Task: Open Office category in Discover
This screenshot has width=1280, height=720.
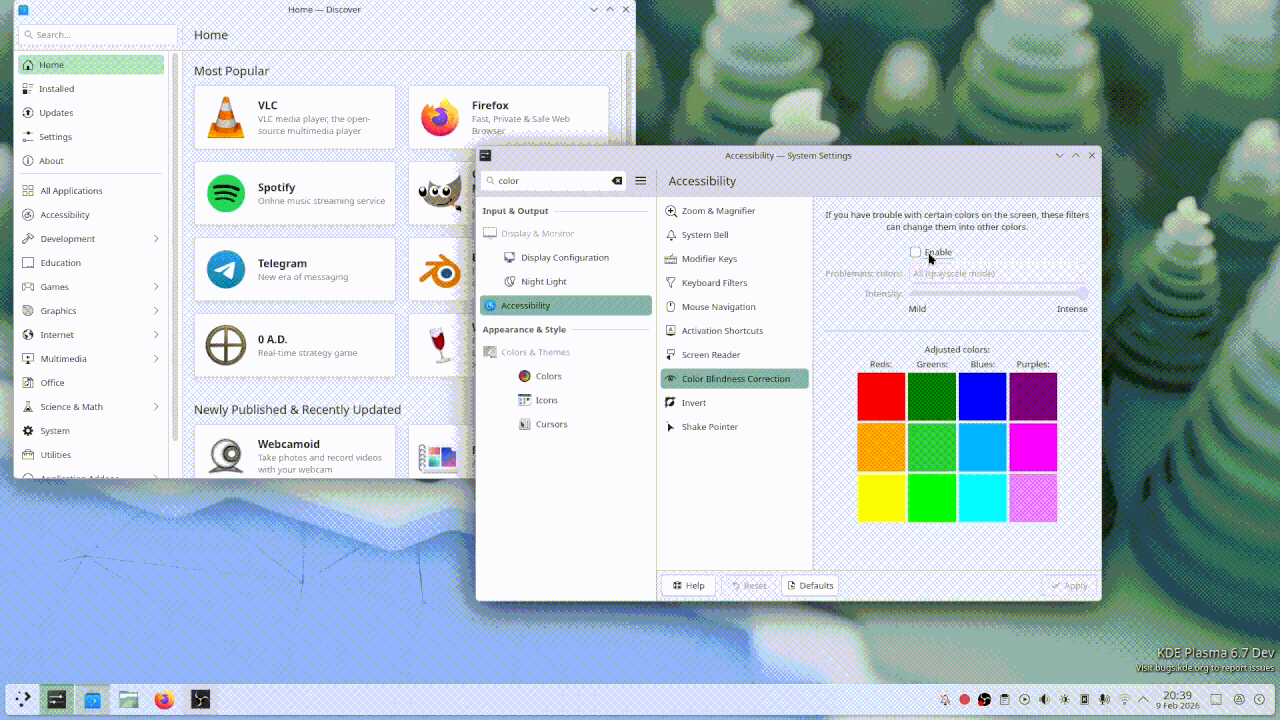Action: (x=90, y=383)
